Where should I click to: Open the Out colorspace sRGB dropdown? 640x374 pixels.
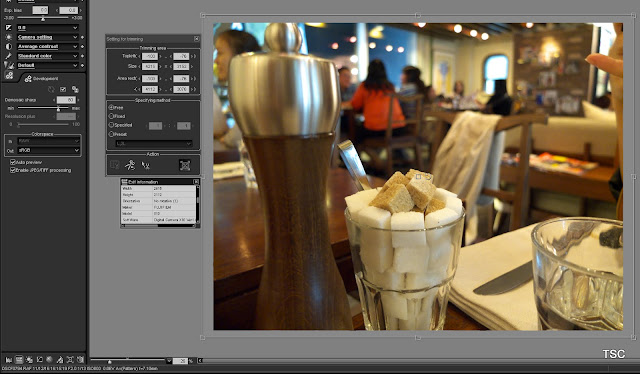(48, 150)
